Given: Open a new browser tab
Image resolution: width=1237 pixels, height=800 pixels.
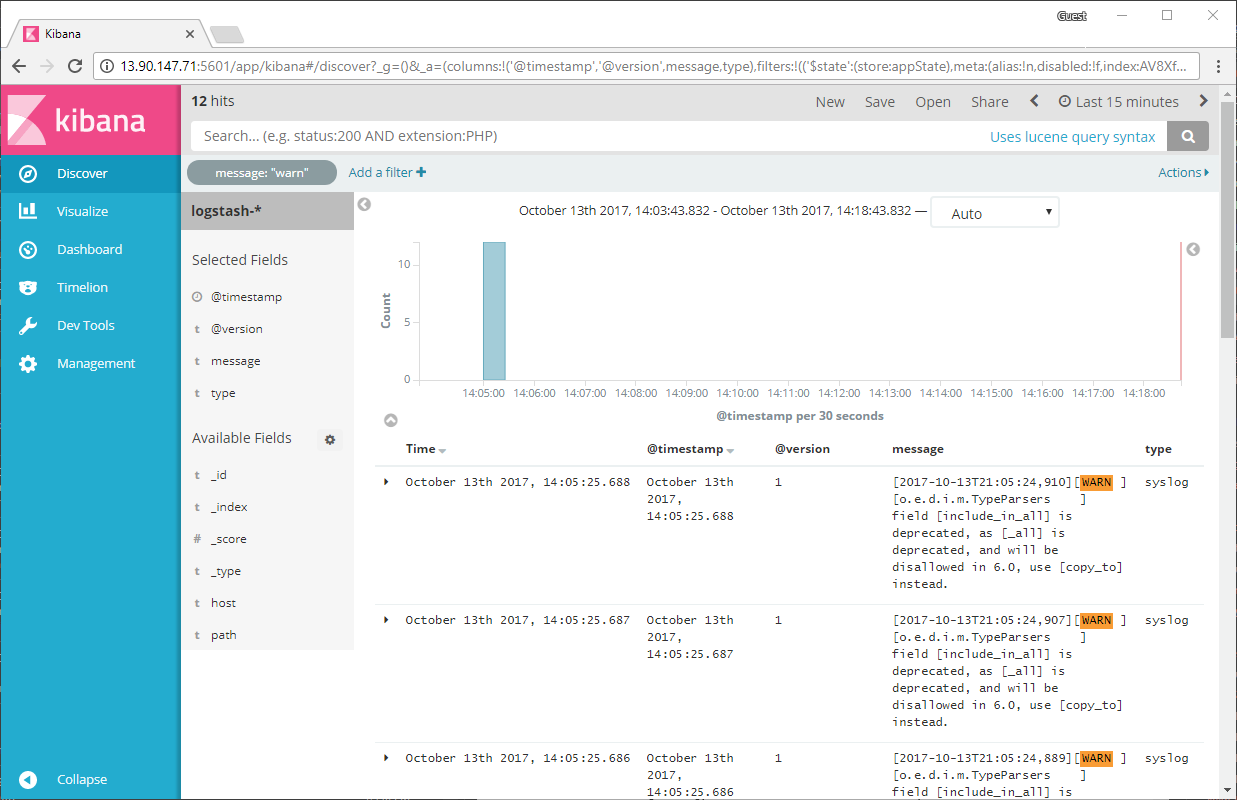Looking at the screenshot, I should pyautogui.click(x=227, y=35).
